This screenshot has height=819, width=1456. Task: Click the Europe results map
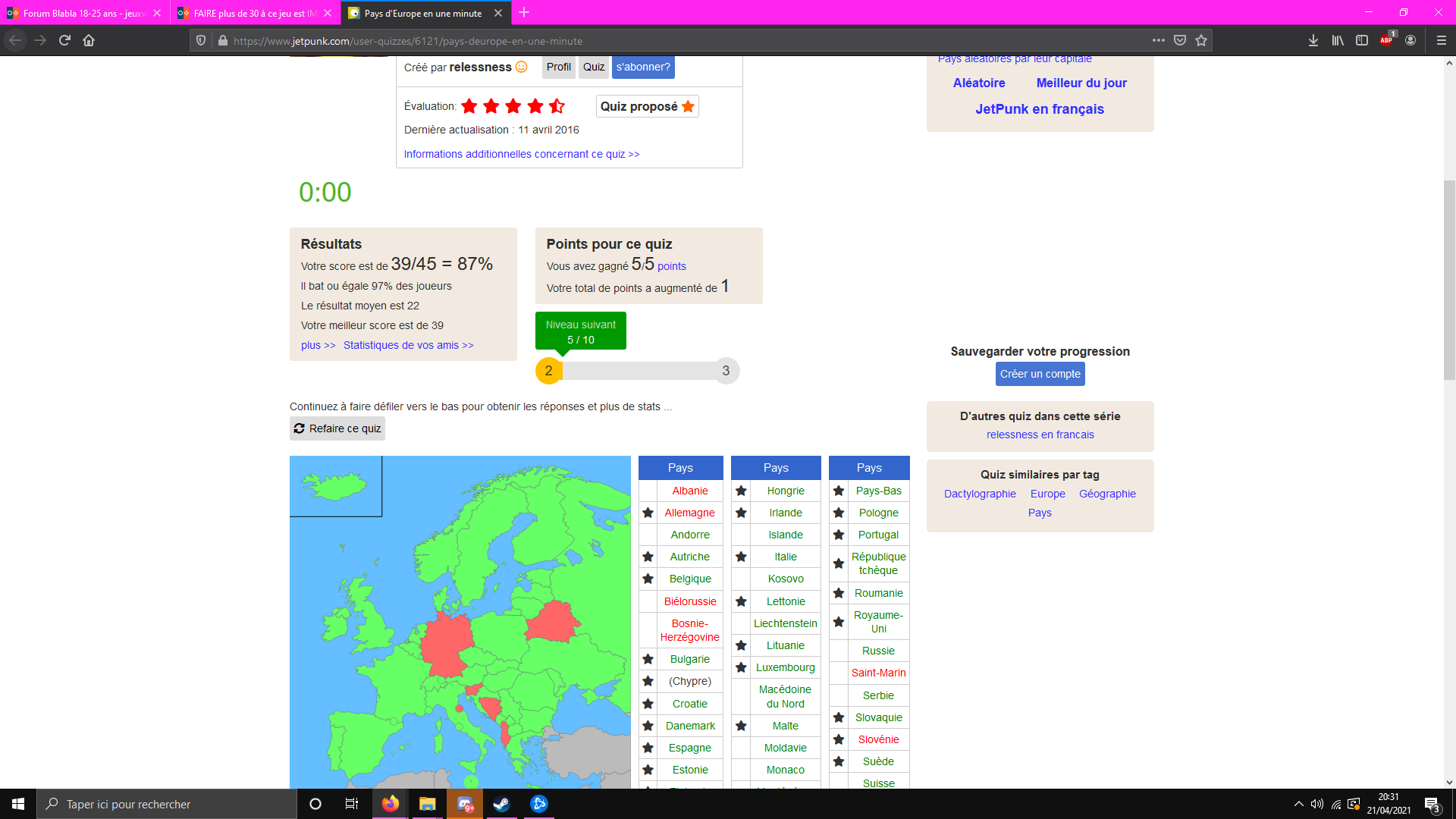[460, 622]
